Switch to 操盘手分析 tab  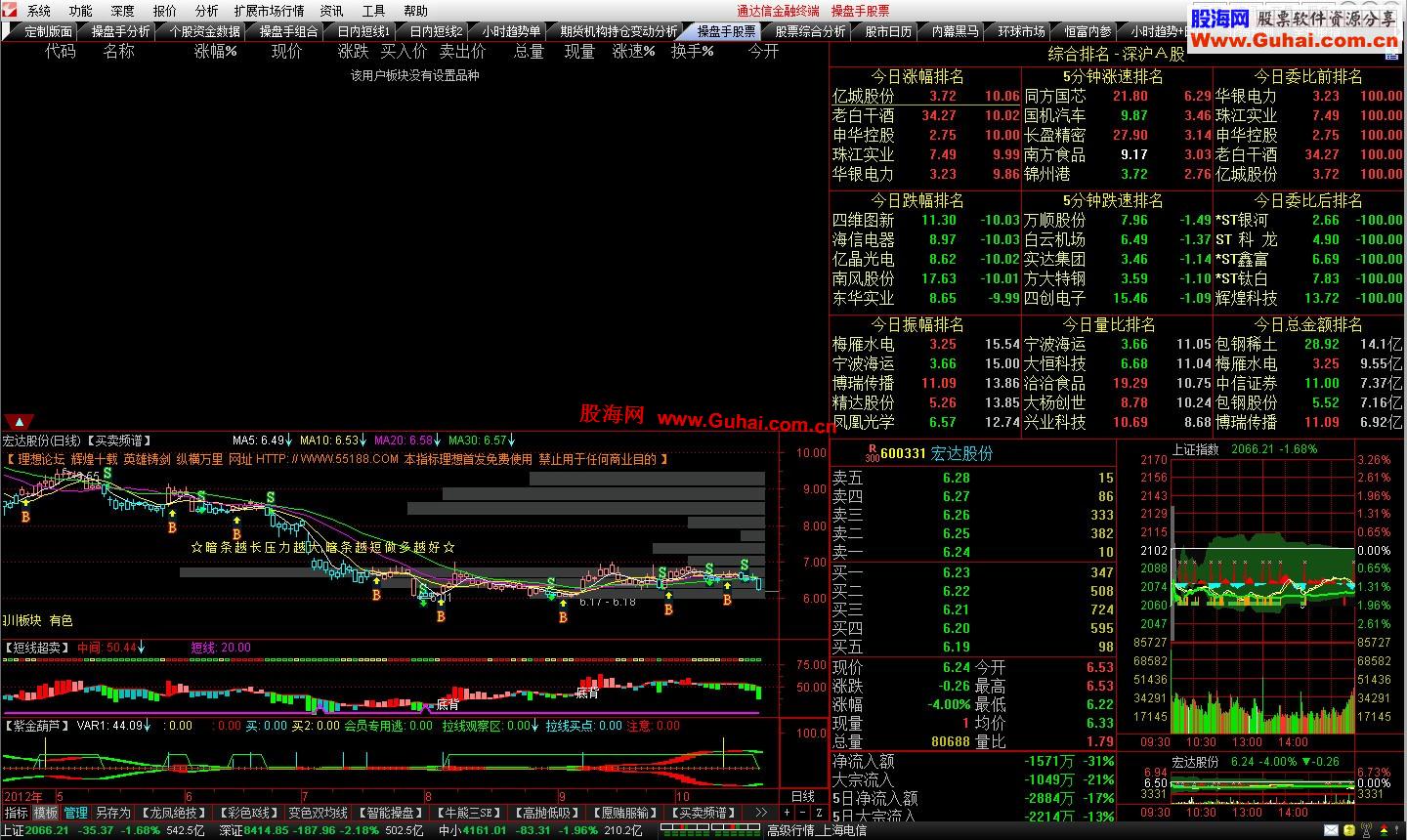point(121,31)
